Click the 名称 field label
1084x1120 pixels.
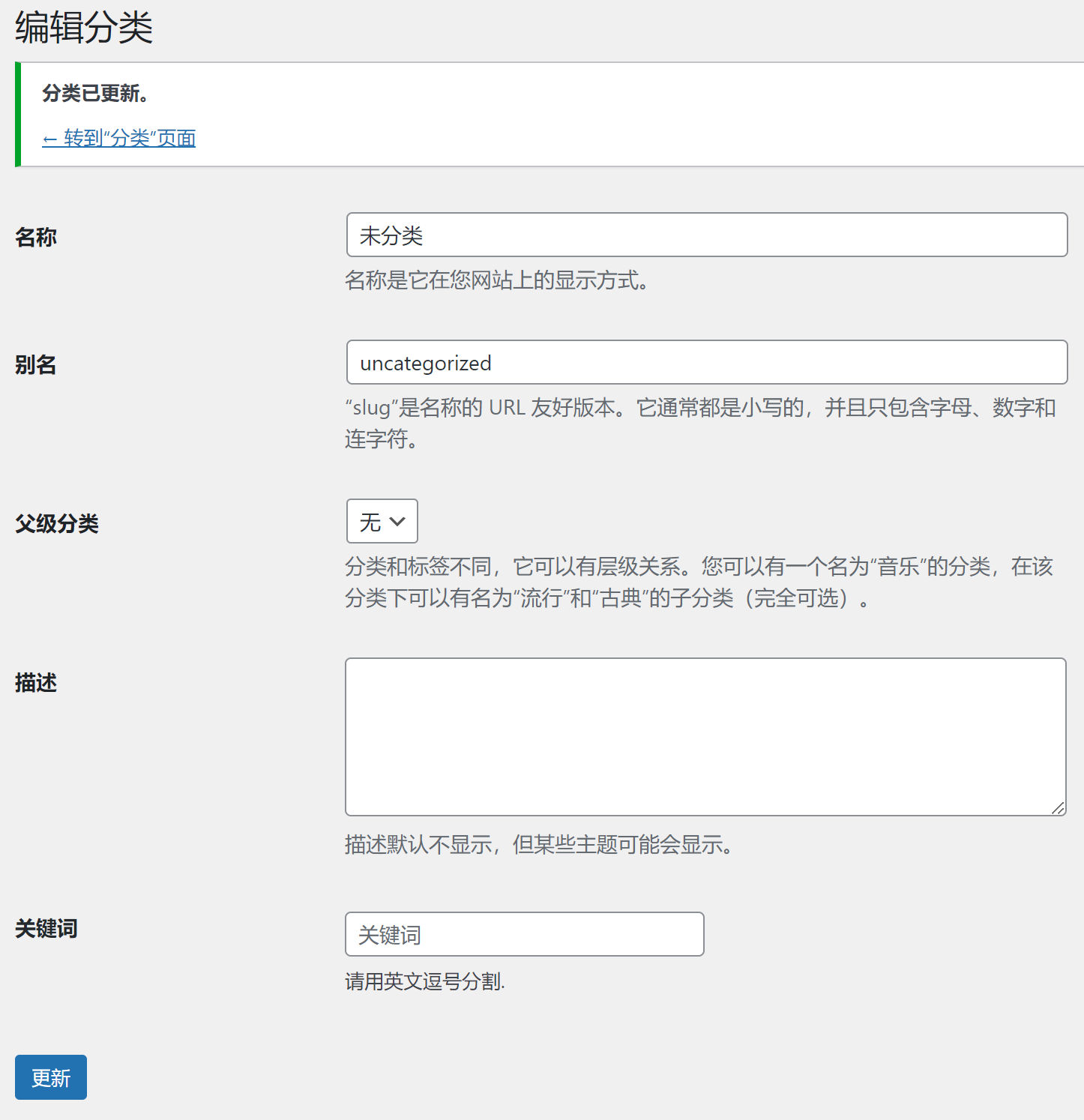(36, 237)
